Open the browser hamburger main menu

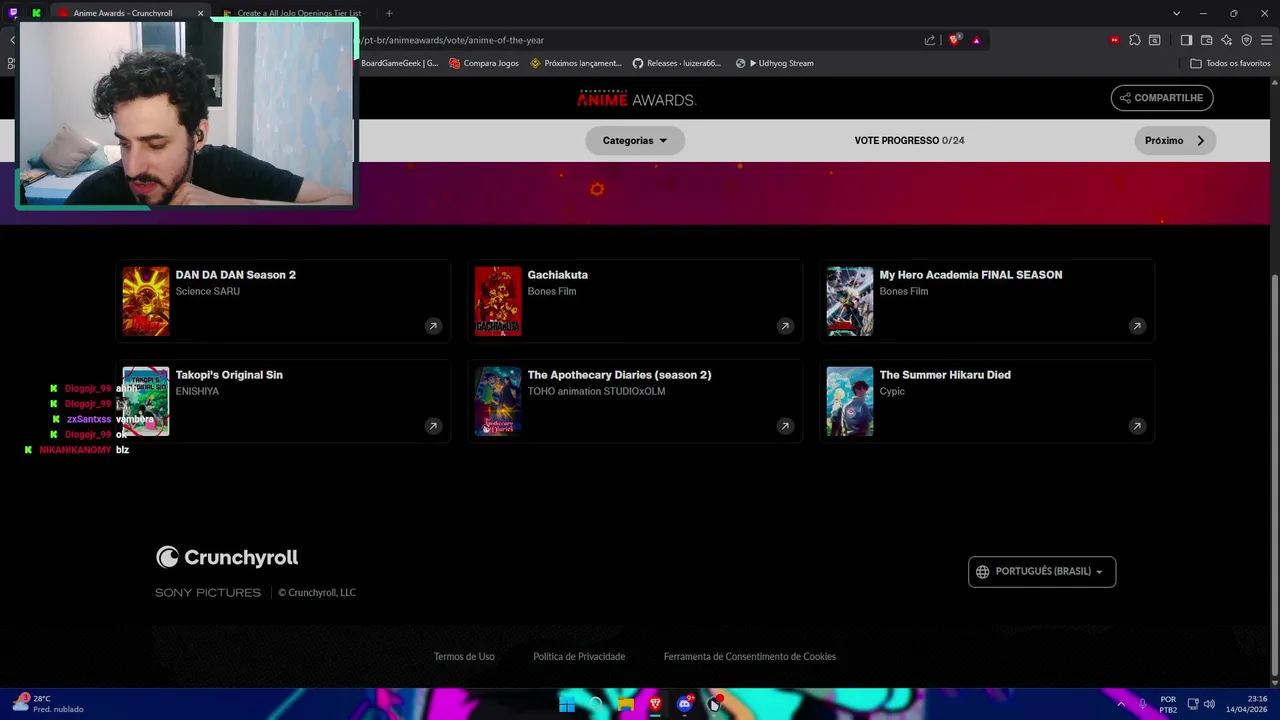tap(1266, 40)
